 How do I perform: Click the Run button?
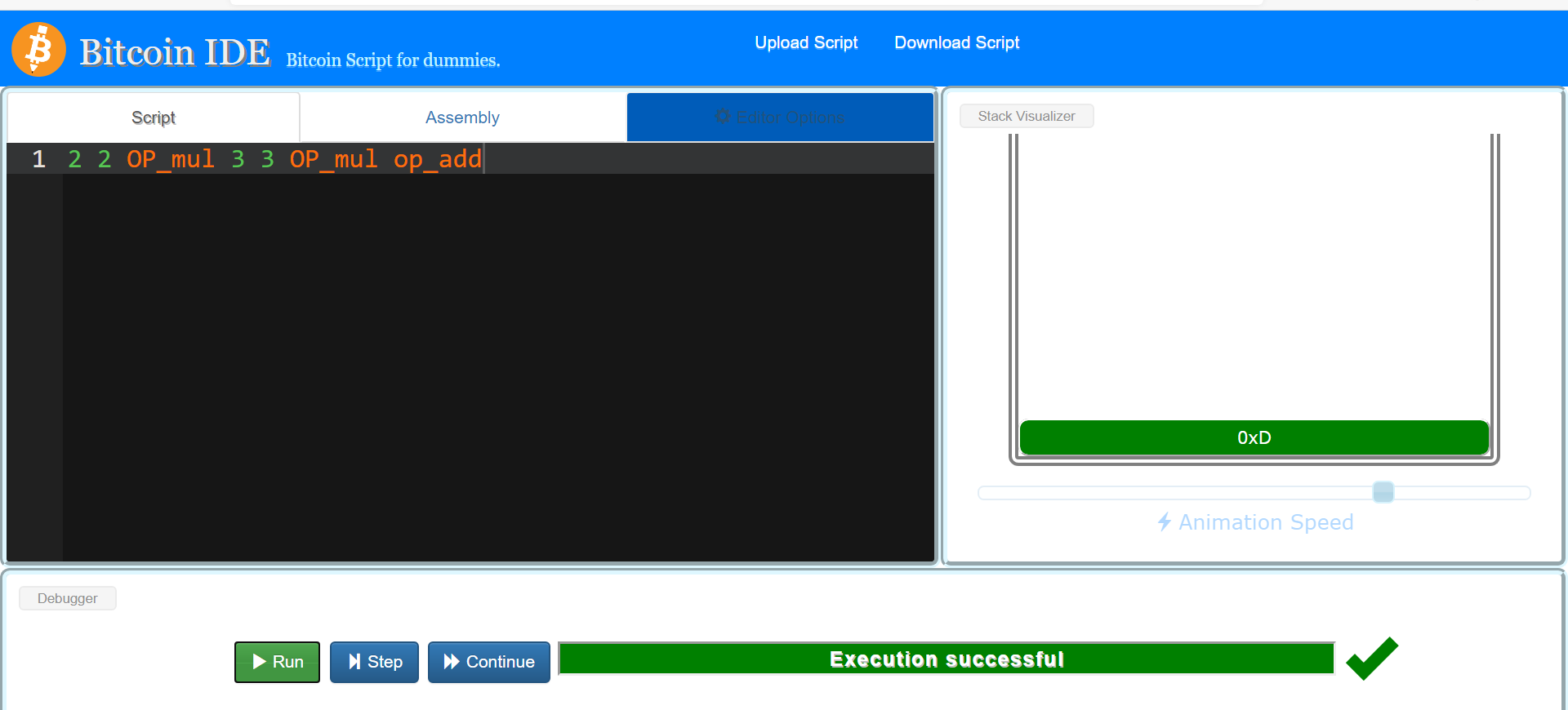click(x=277, y=662)
